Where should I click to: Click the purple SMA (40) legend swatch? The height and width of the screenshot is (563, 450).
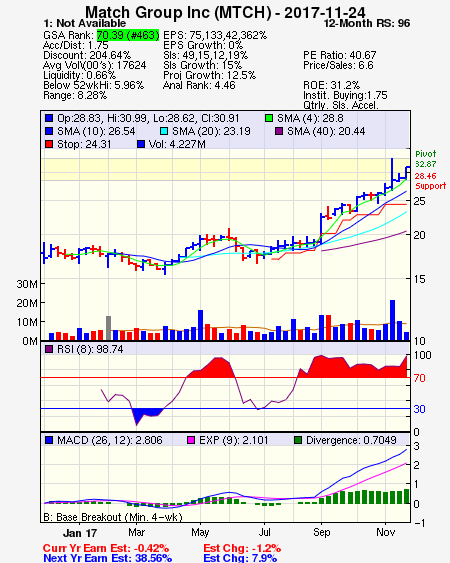[279, 131]
